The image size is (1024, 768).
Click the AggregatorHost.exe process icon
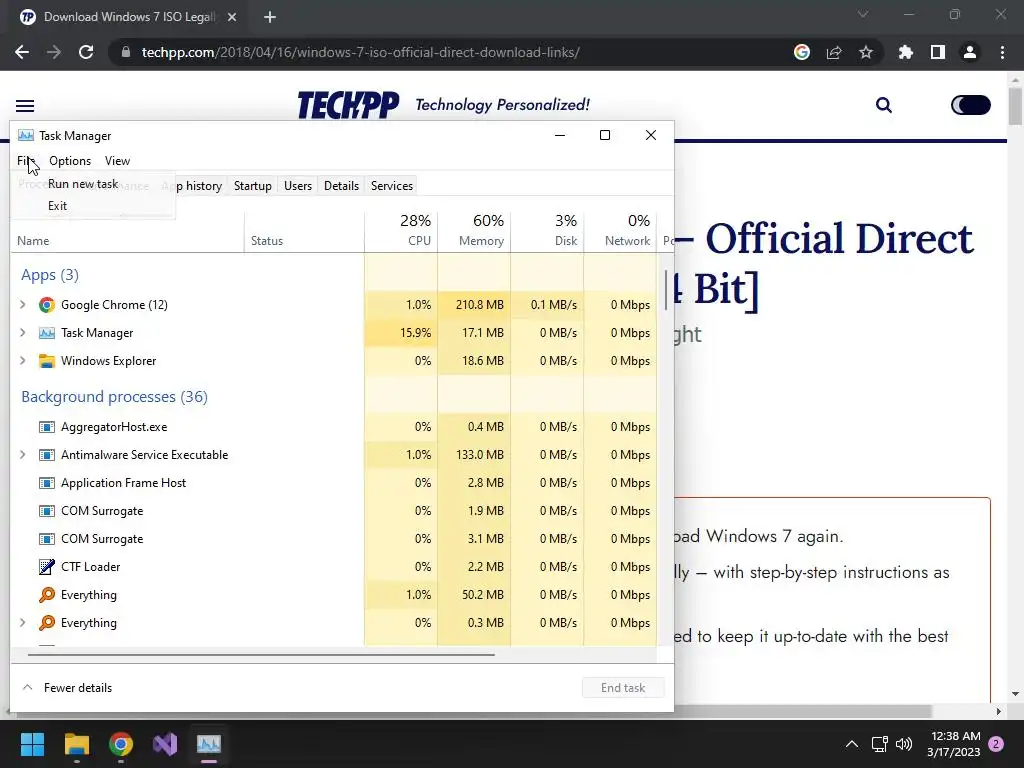click(46, 427)
